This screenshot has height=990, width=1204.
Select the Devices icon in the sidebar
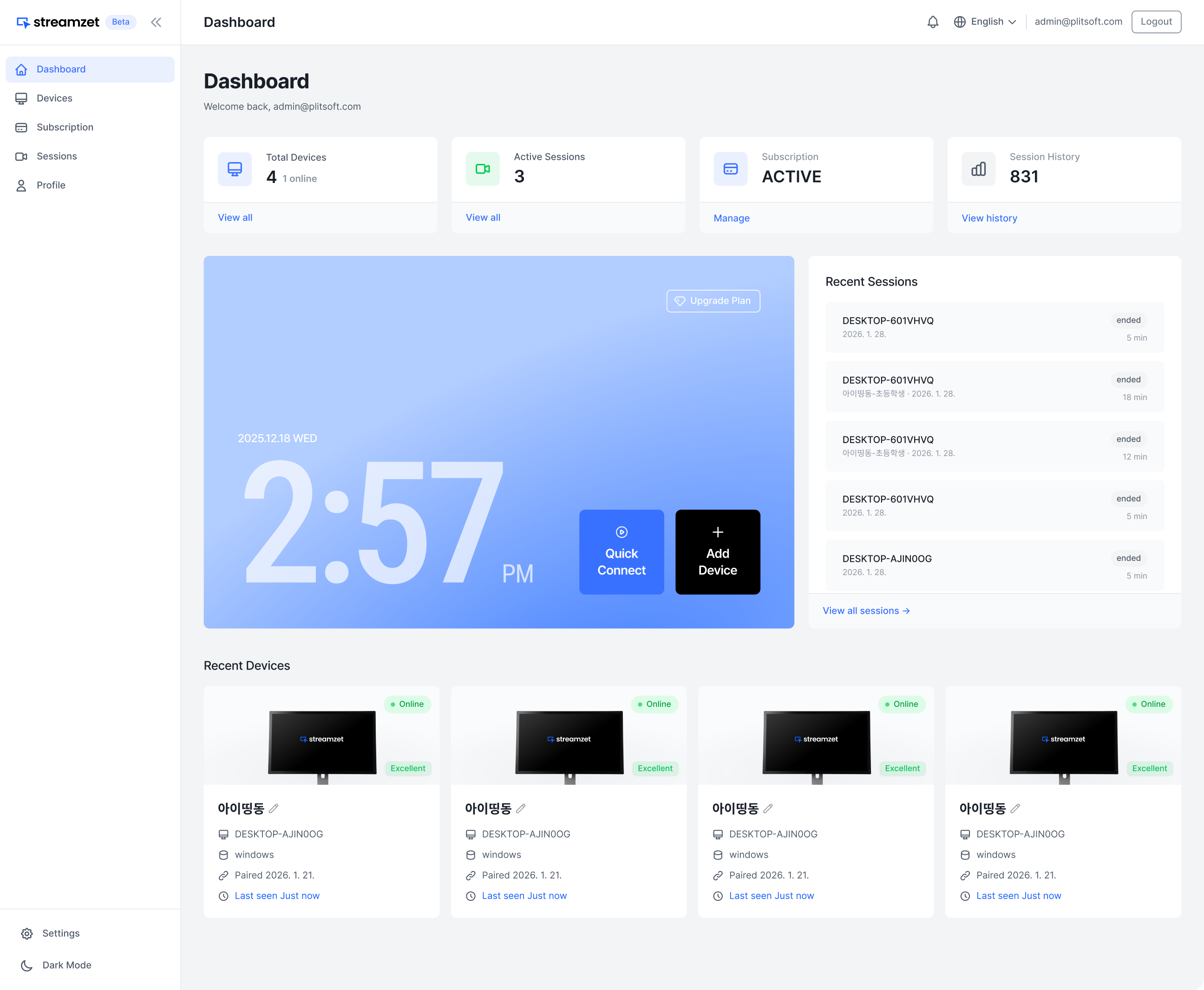(21, 98)
